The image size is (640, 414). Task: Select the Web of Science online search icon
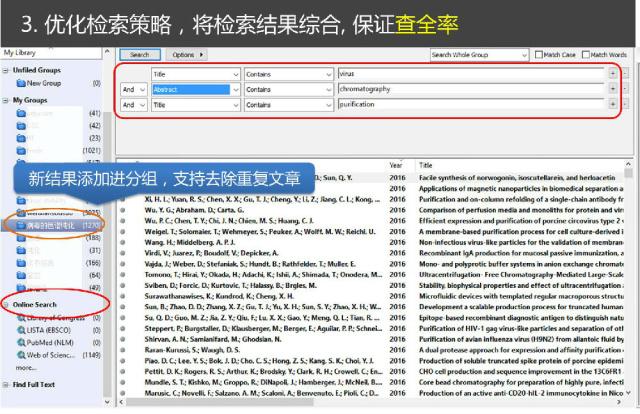click(x=21, y=355)
